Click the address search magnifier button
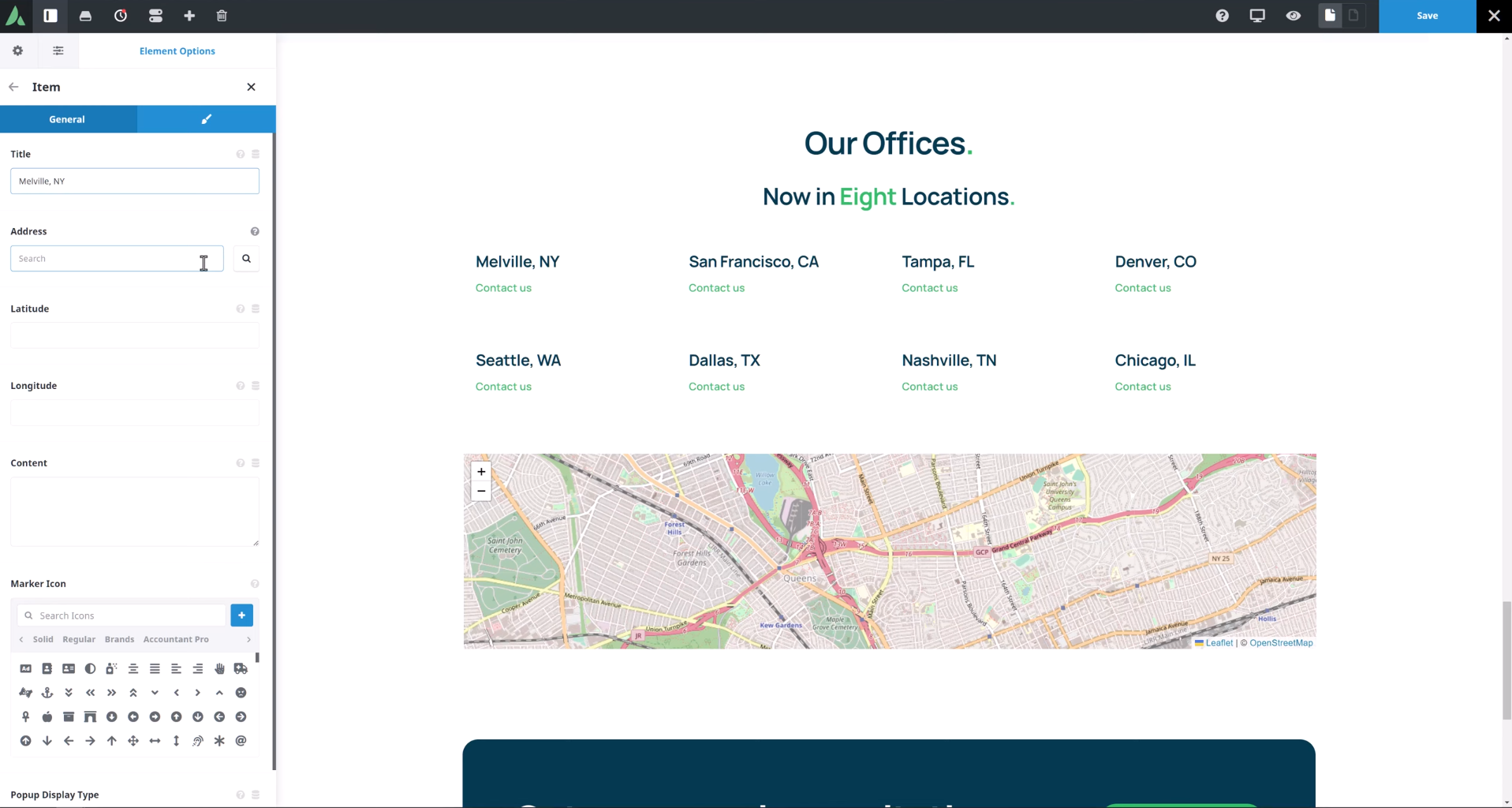The width and height of the screenshot is (1512, 808). pyautogui.click(x=246, y=259)
